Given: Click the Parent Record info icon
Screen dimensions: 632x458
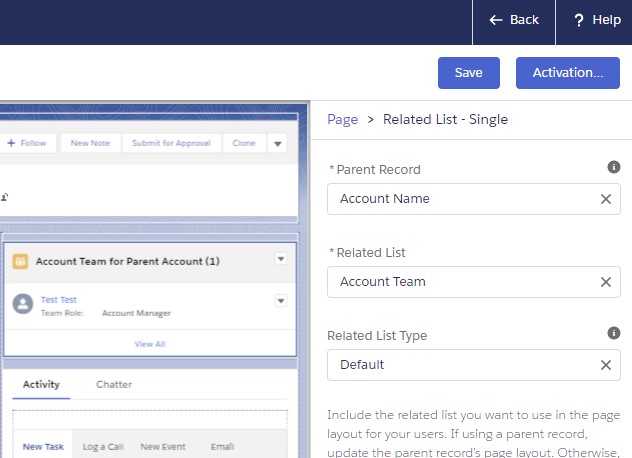Looking at the screenshot, I should click(614, 167).
